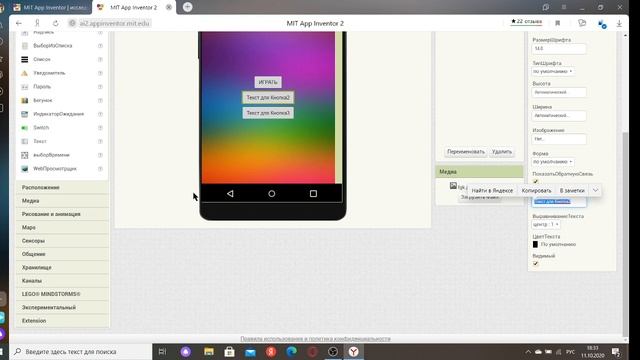Select the Пароль component icon

coord(25,87)
